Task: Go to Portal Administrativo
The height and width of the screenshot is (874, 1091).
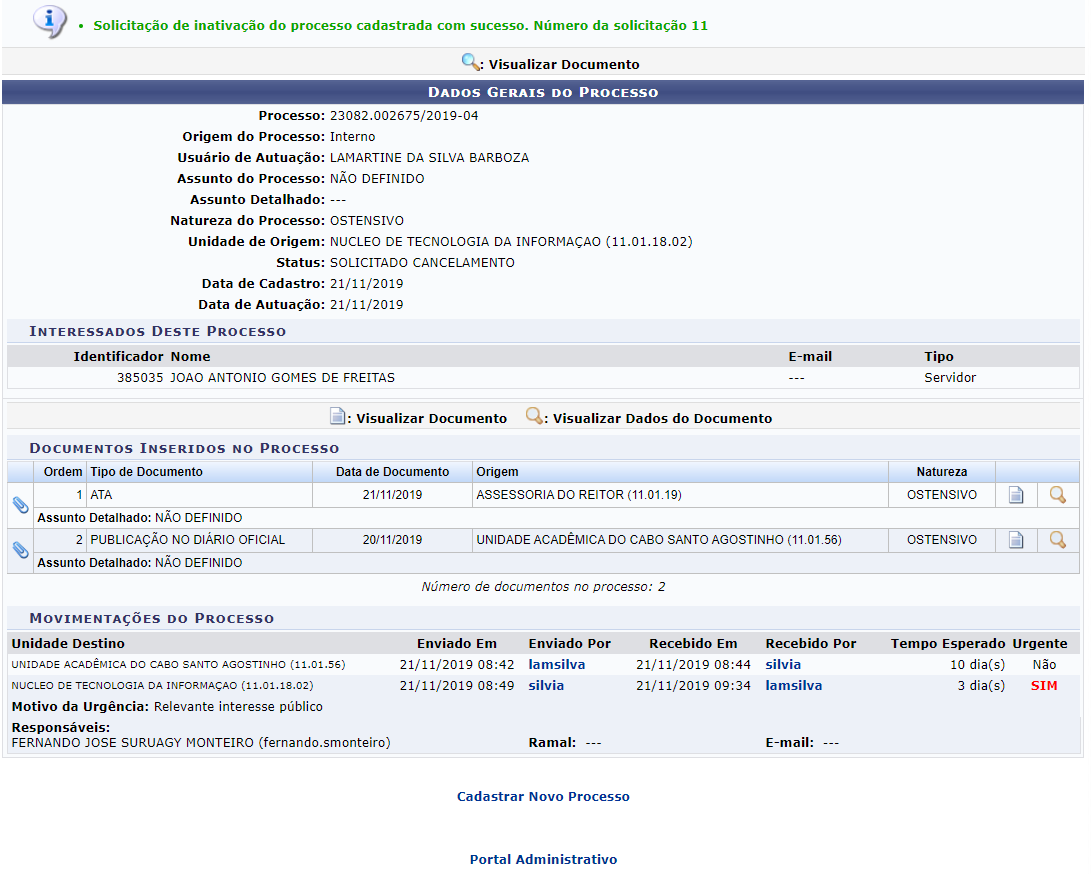Action: click(543, 859)
